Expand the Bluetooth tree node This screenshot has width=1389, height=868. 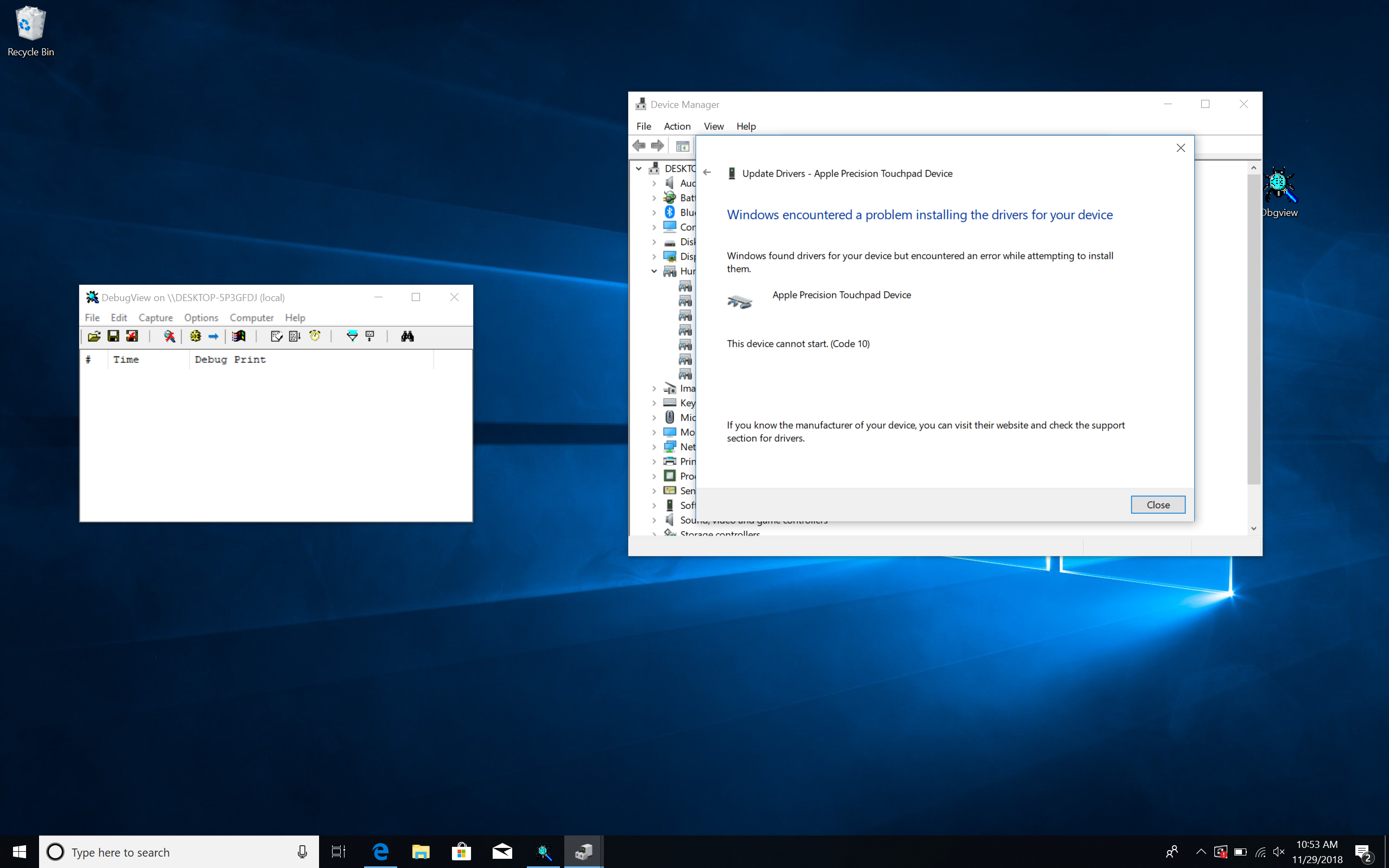[x=654, y=213]
